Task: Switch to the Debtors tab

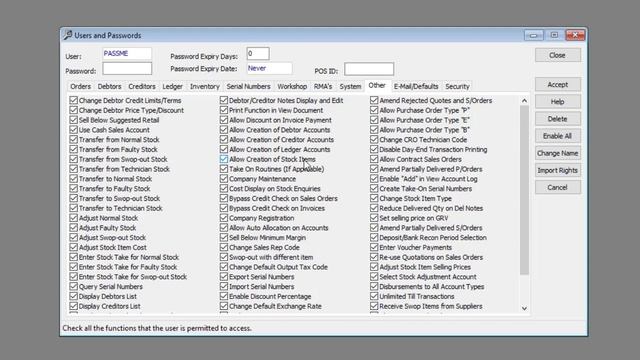Action: click(109, 87)
